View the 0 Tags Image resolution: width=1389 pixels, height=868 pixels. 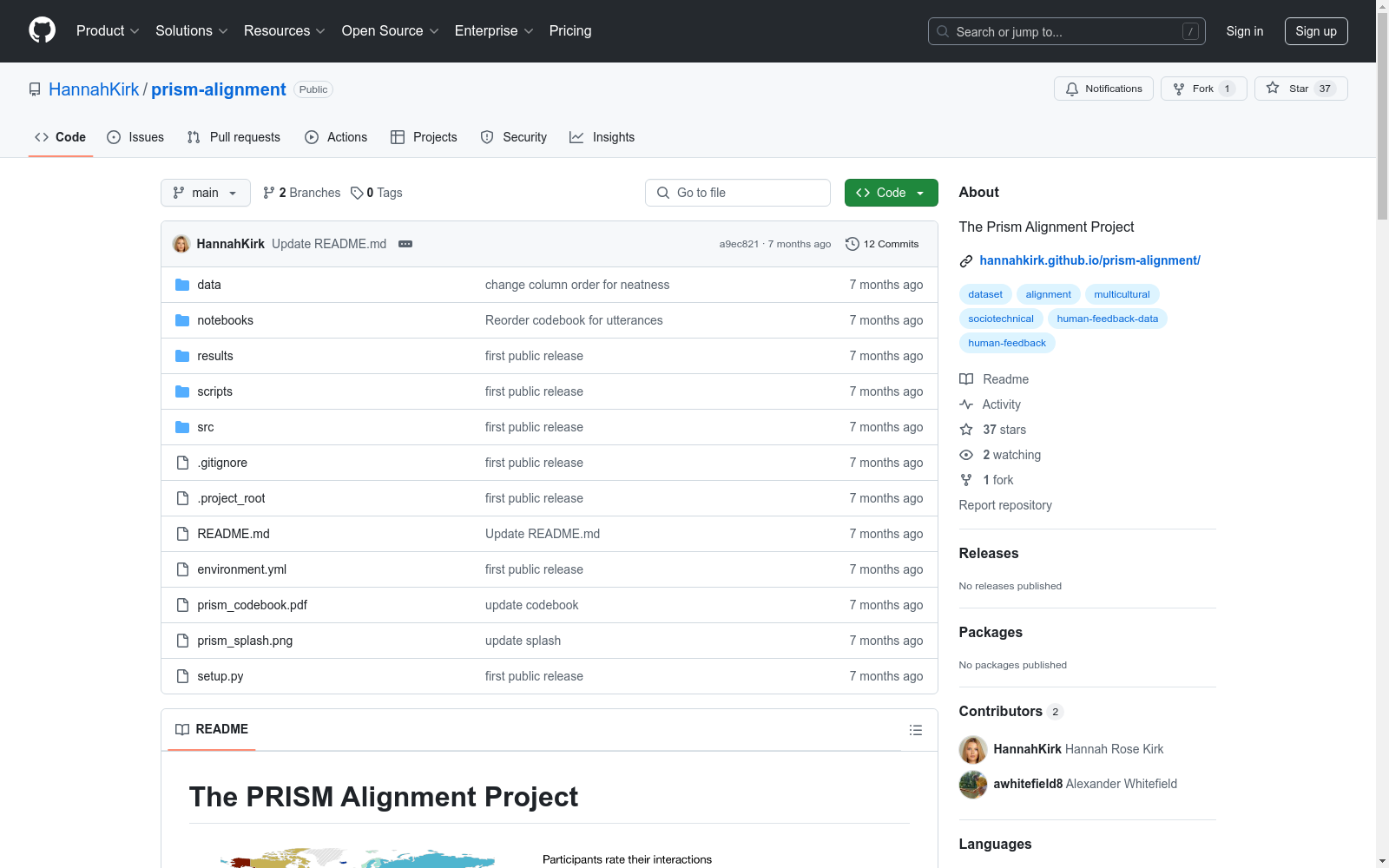[x=377, y=193]
